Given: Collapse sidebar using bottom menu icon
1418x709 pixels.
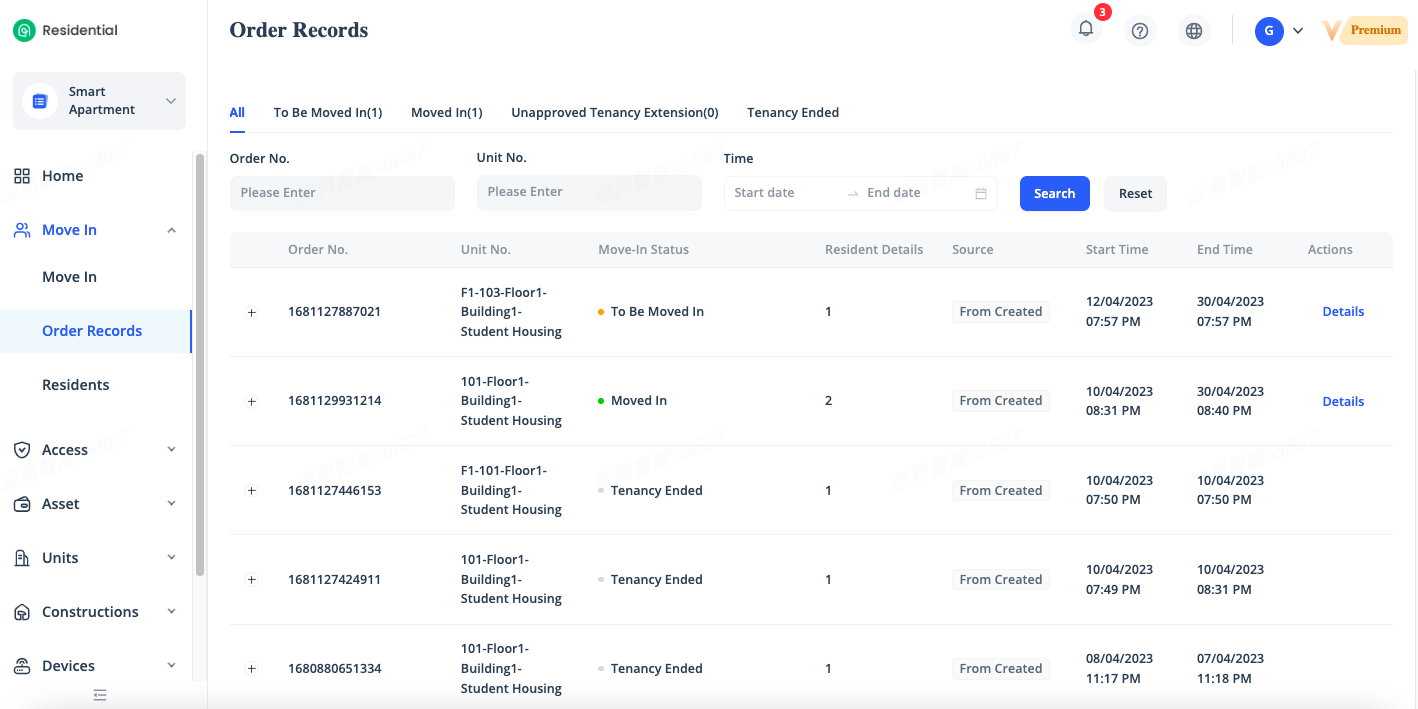Looking at the screenshot, I should coord(100,695).
